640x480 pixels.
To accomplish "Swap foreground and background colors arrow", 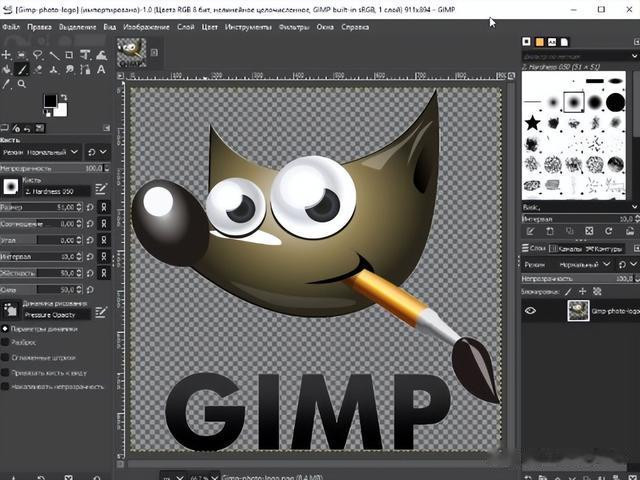I will [x=63, y=97].
